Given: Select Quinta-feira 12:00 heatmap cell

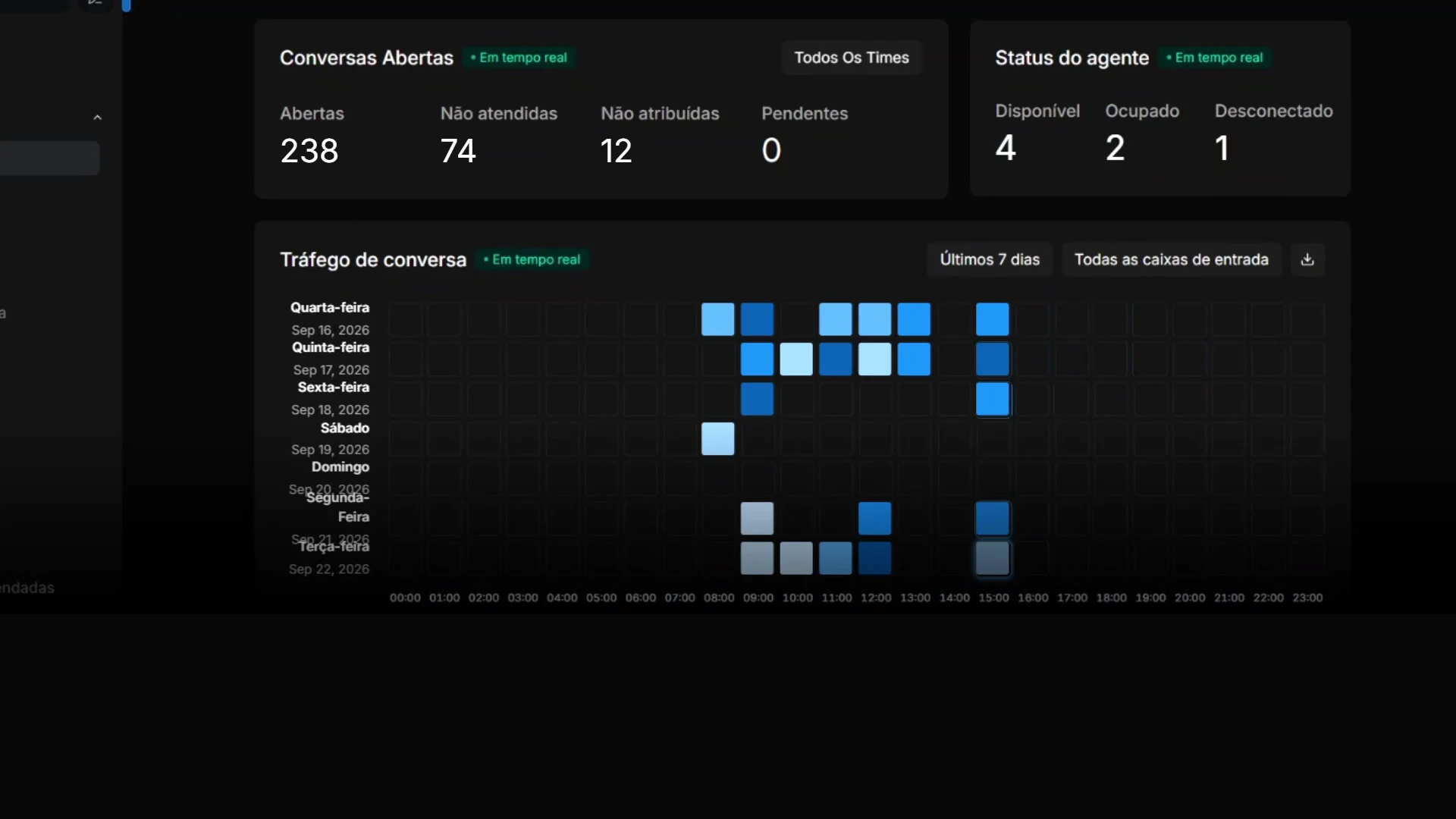Looking at the screenshot, I should click(x=874, y=359).
